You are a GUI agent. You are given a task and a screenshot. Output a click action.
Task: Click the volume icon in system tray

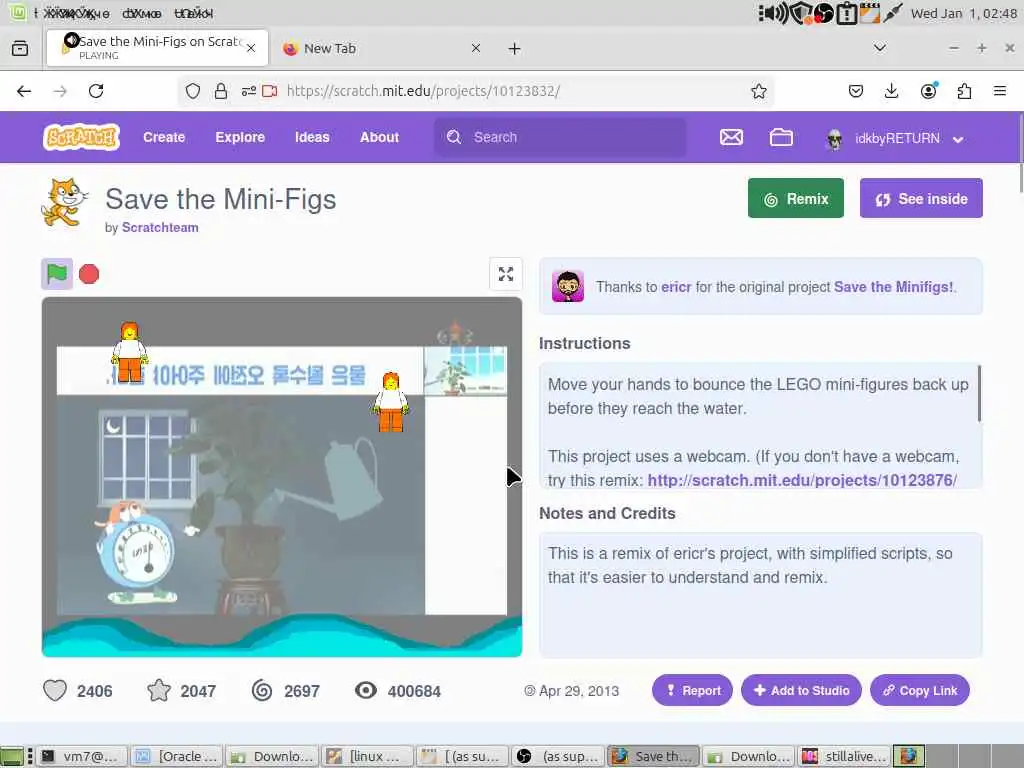click(775, 13)
